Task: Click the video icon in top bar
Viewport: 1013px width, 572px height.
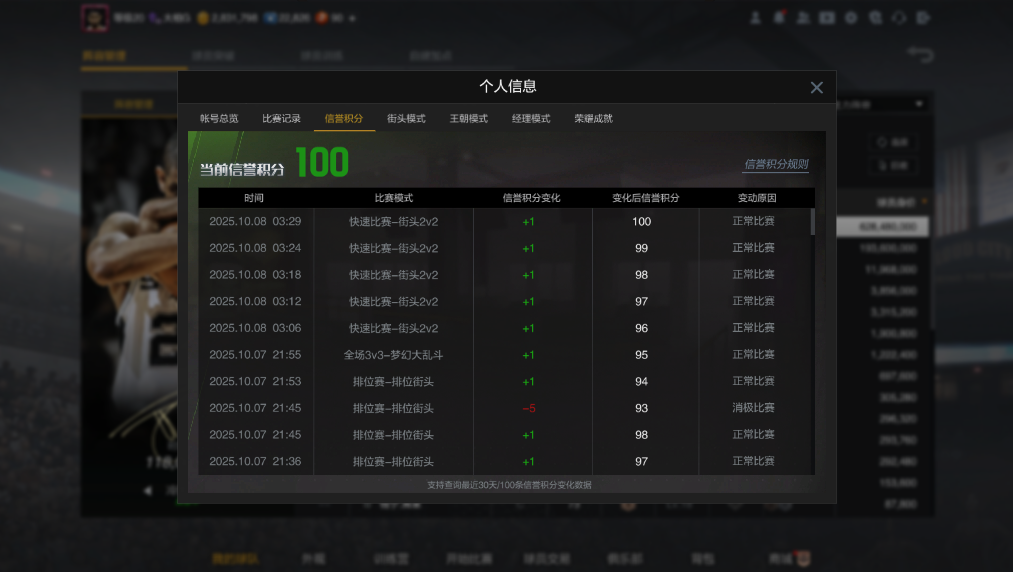Action: [827, 18]
